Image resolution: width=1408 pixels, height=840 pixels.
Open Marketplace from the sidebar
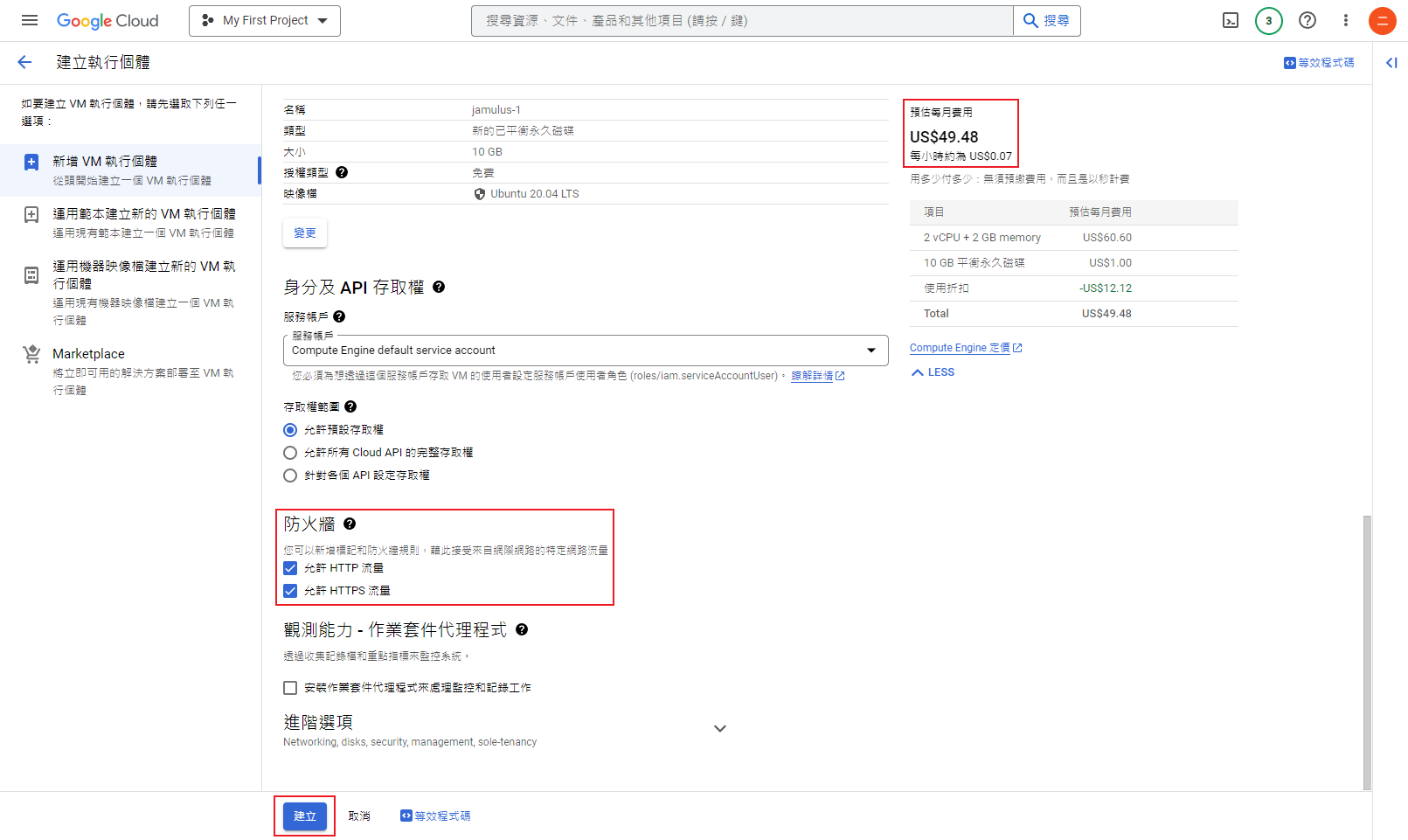pyautogui.click(x=88, y=353)
